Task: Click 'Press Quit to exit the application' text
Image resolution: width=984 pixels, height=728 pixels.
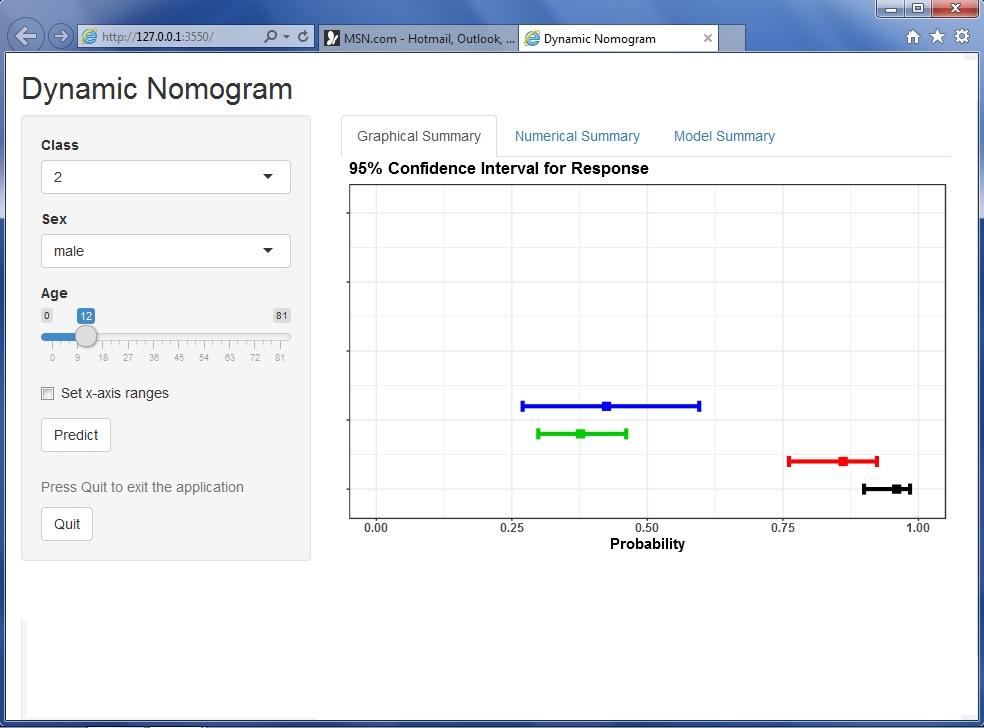Action: [142, 488]
